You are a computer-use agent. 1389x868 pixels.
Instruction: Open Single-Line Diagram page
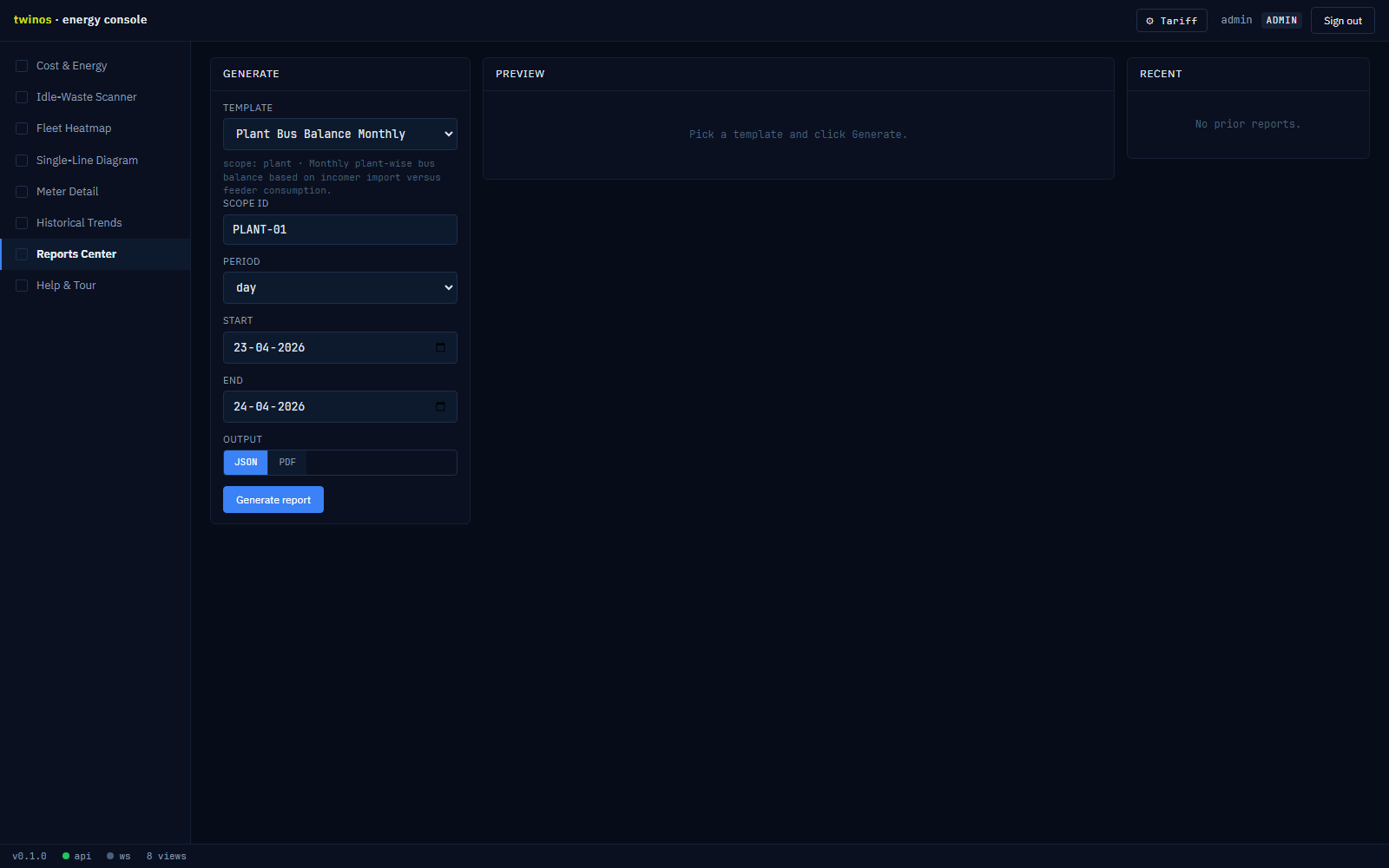tap(95, 161)
